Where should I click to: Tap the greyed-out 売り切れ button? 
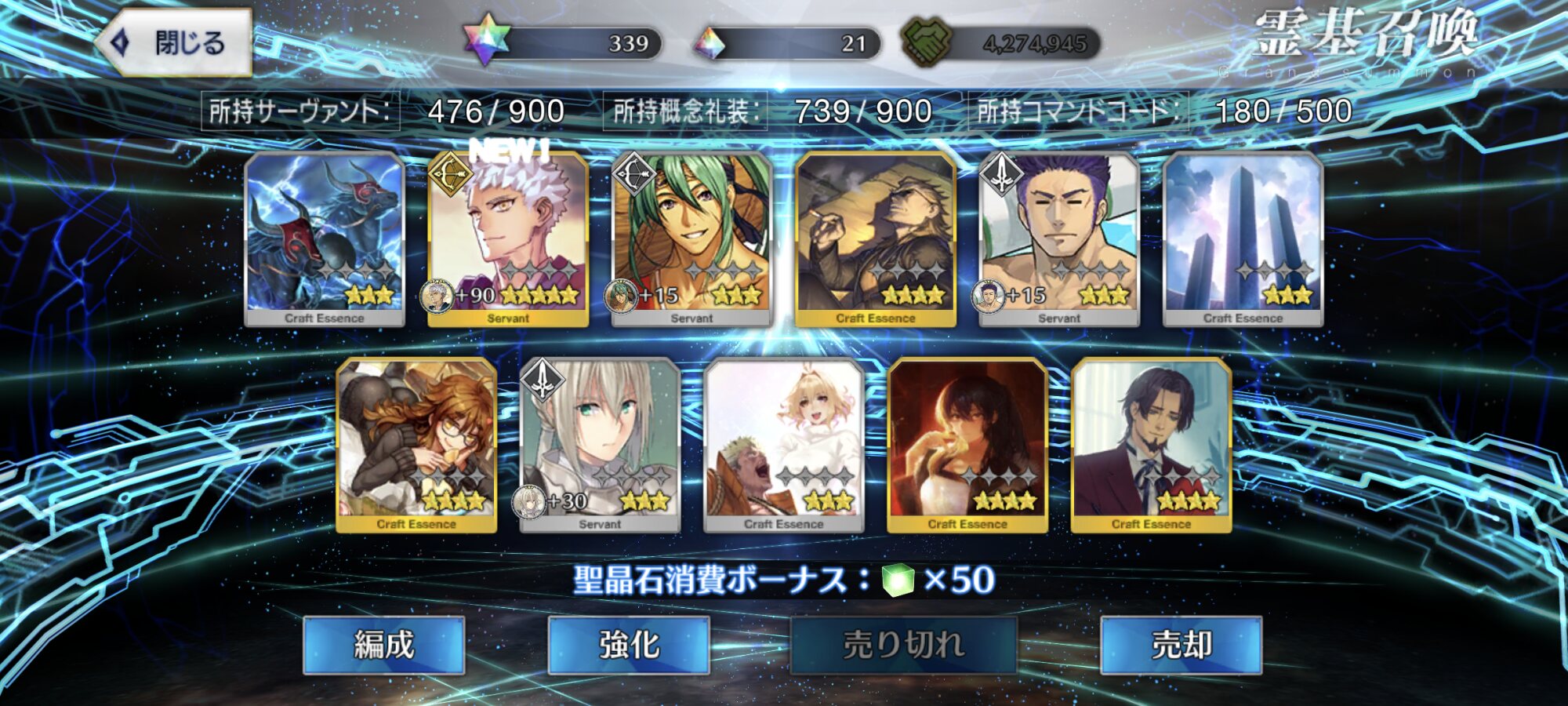(903, 645)
